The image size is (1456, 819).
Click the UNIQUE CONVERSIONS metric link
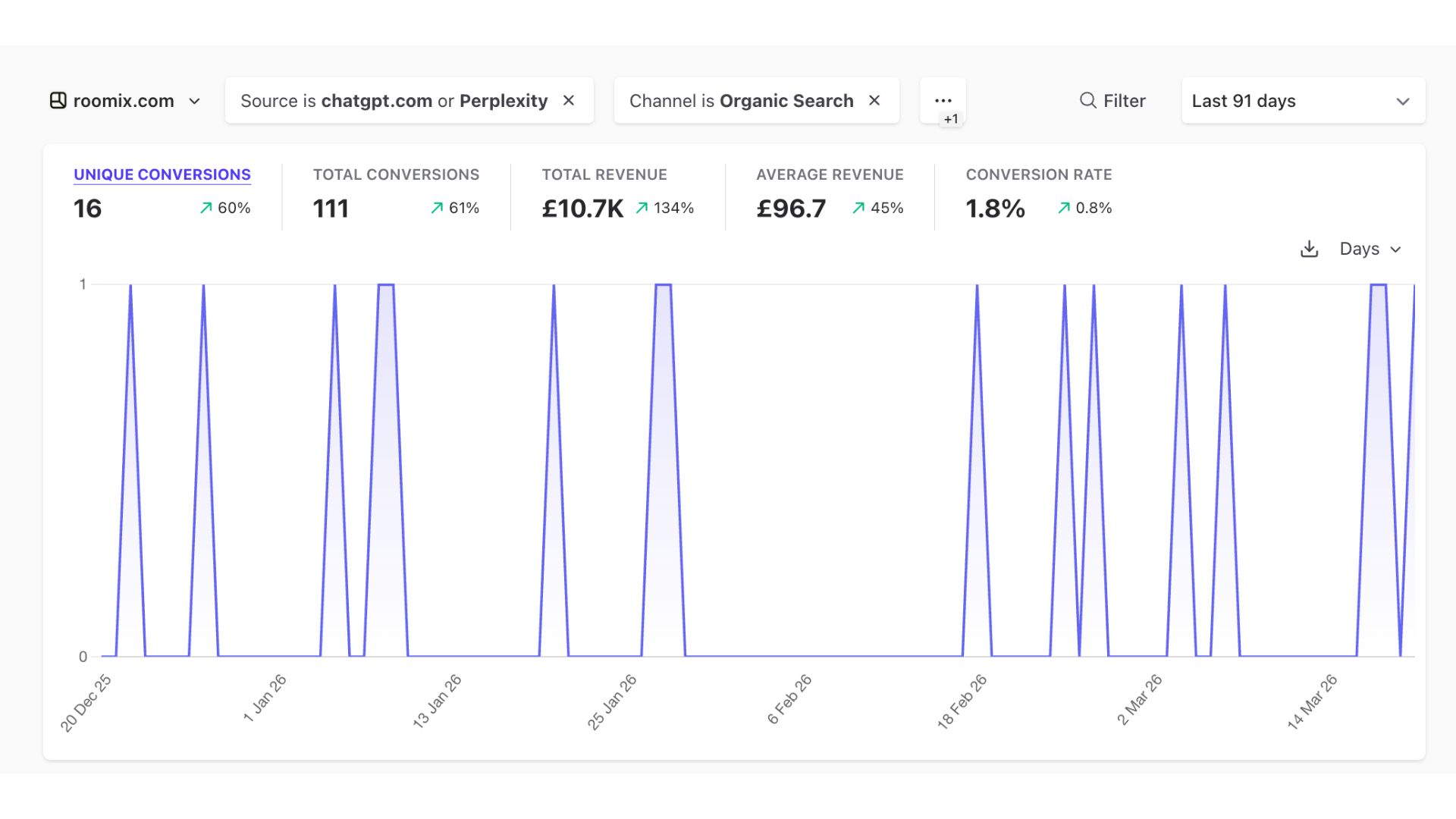[x=162, y=174]
